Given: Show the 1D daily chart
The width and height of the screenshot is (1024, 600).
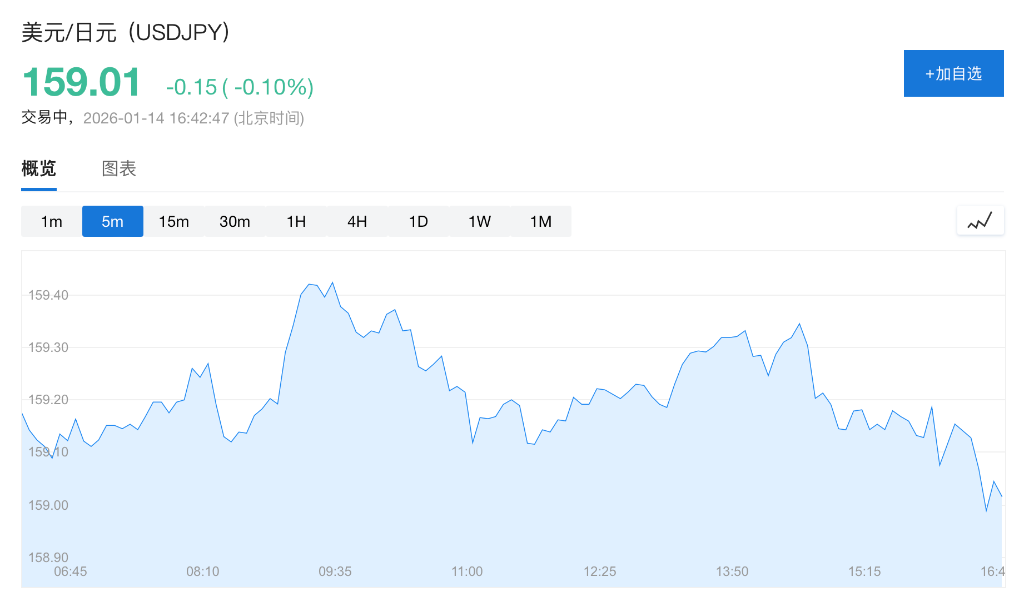Looking at the screenshot, I should pos(418,222).
